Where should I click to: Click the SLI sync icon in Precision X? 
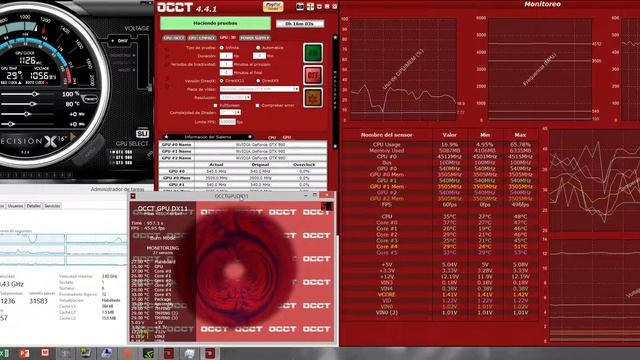142,134
